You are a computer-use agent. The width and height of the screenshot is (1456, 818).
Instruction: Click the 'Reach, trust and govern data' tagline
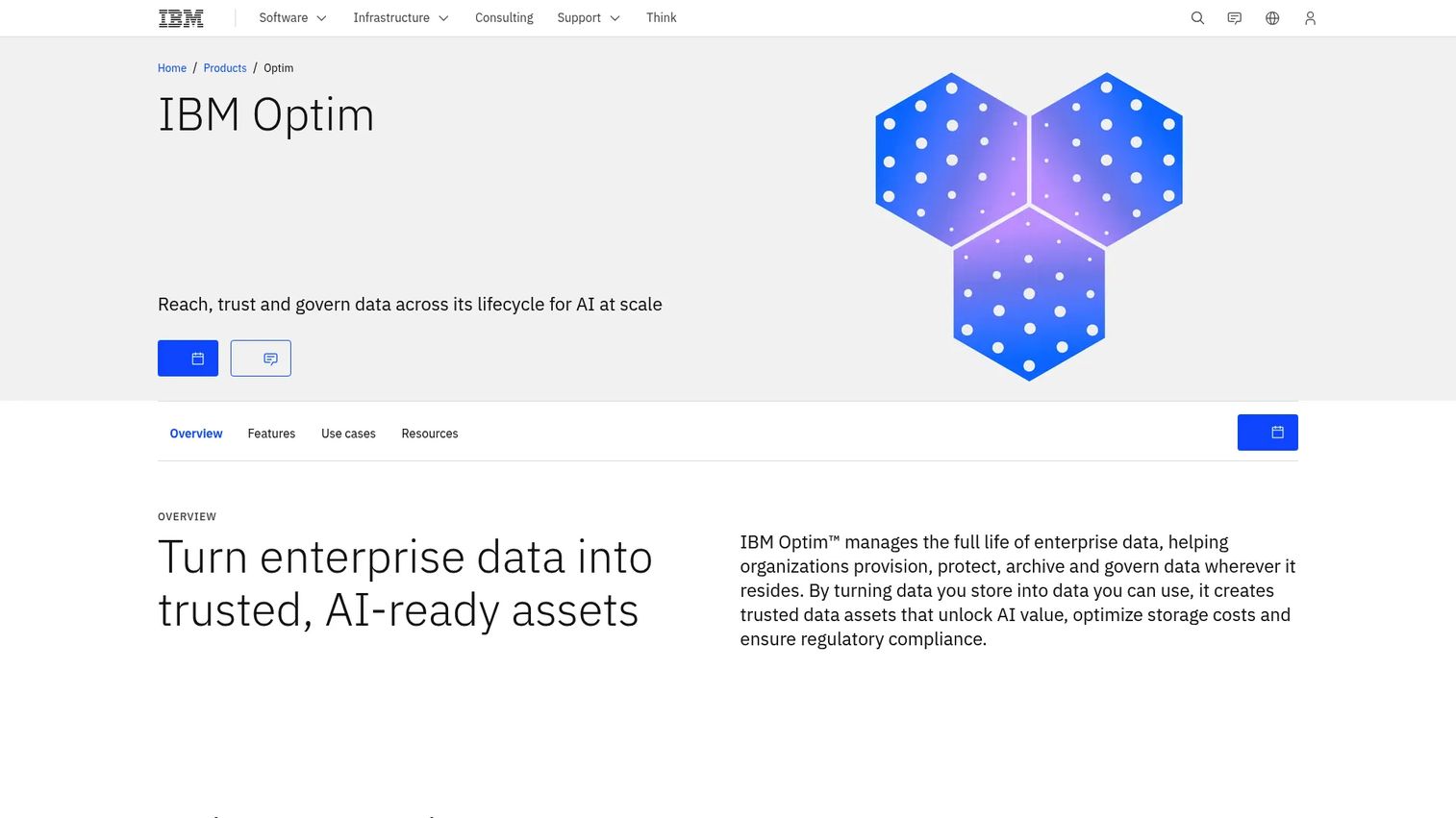(410, 305)
